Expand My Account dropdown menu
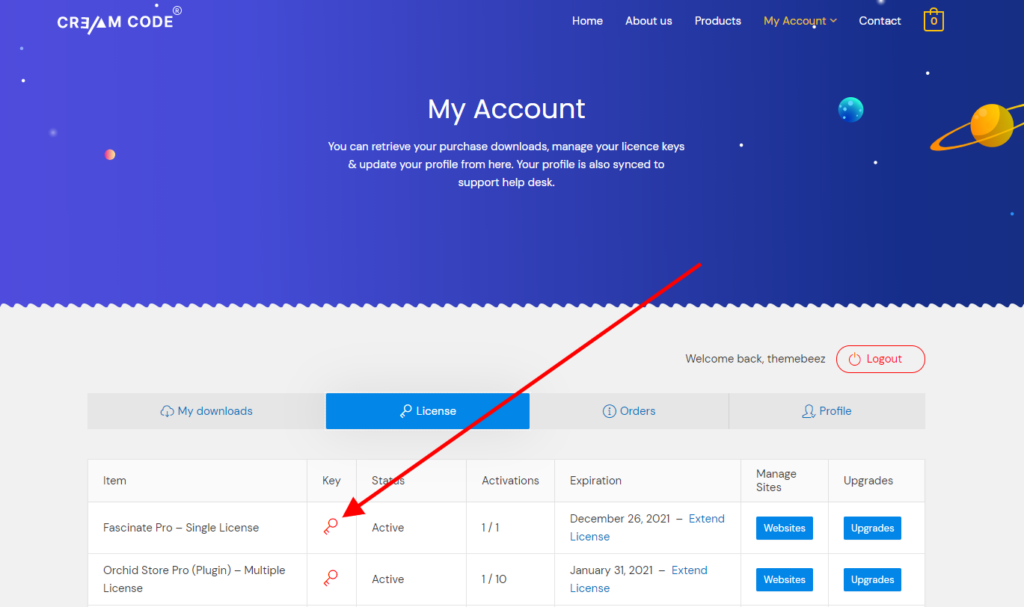Viewport: 1024px width, 607px height. point(800,21)
